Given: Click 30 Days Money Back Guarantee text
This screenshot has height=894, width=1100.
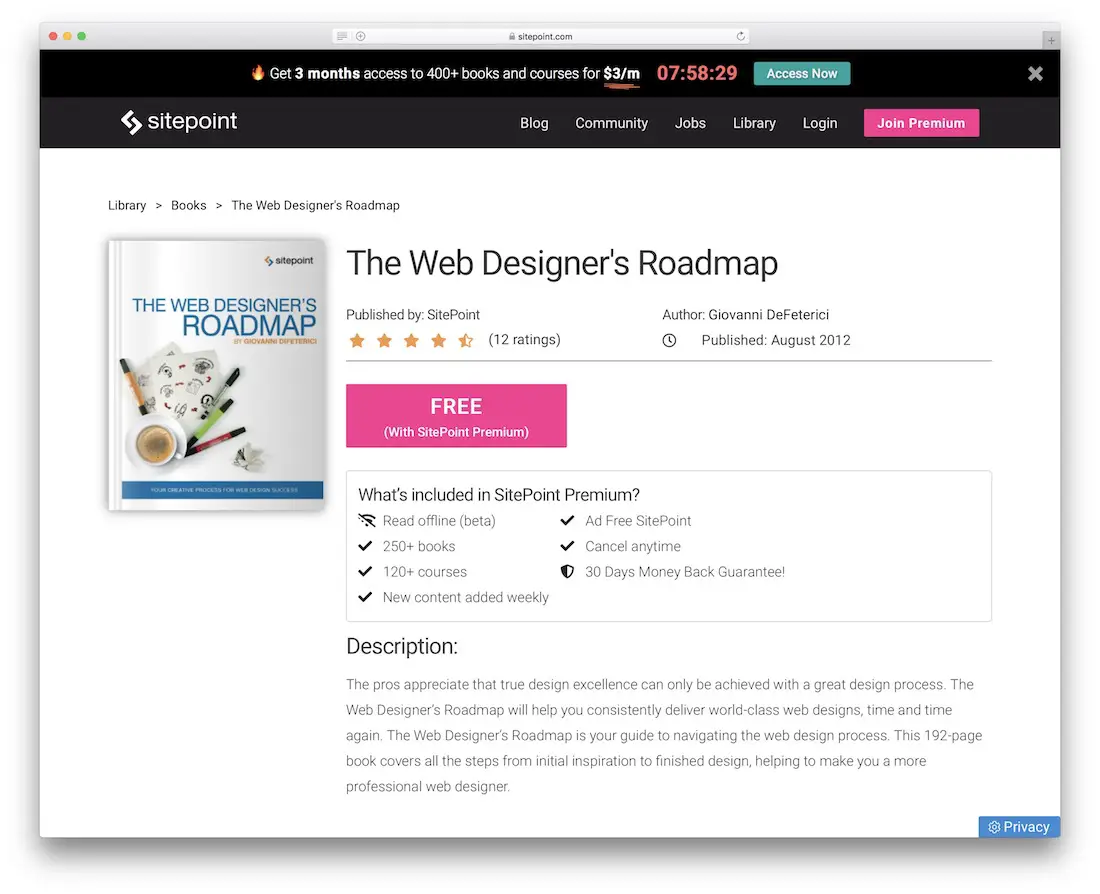Looking at the screenshot, I should point(685,572).
